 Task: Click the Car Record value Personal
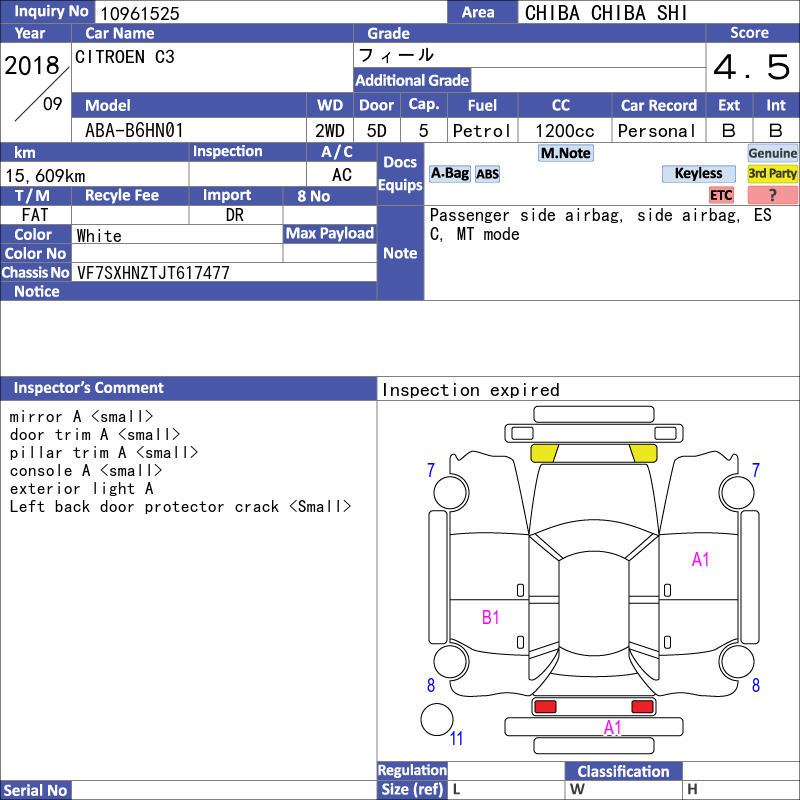[x=657, y=131]
